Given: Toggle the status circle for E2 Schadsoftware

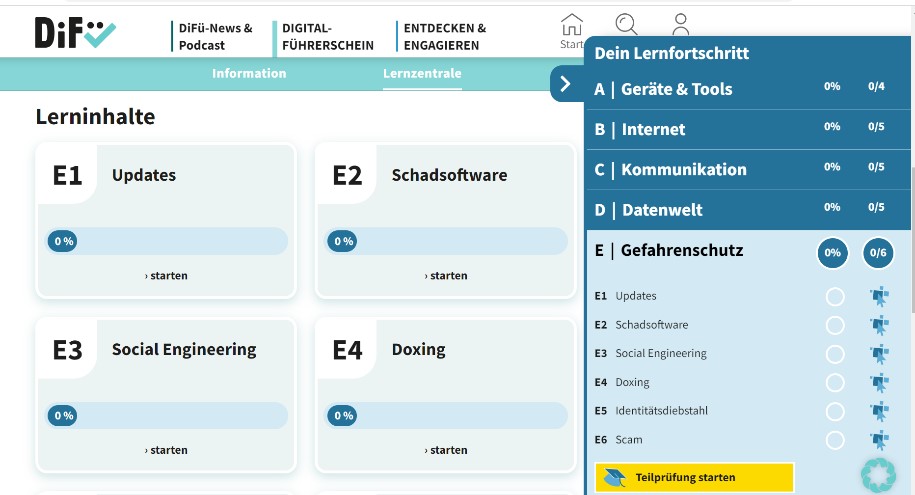Looking at the screenshot, I should [x=835, y=325].
